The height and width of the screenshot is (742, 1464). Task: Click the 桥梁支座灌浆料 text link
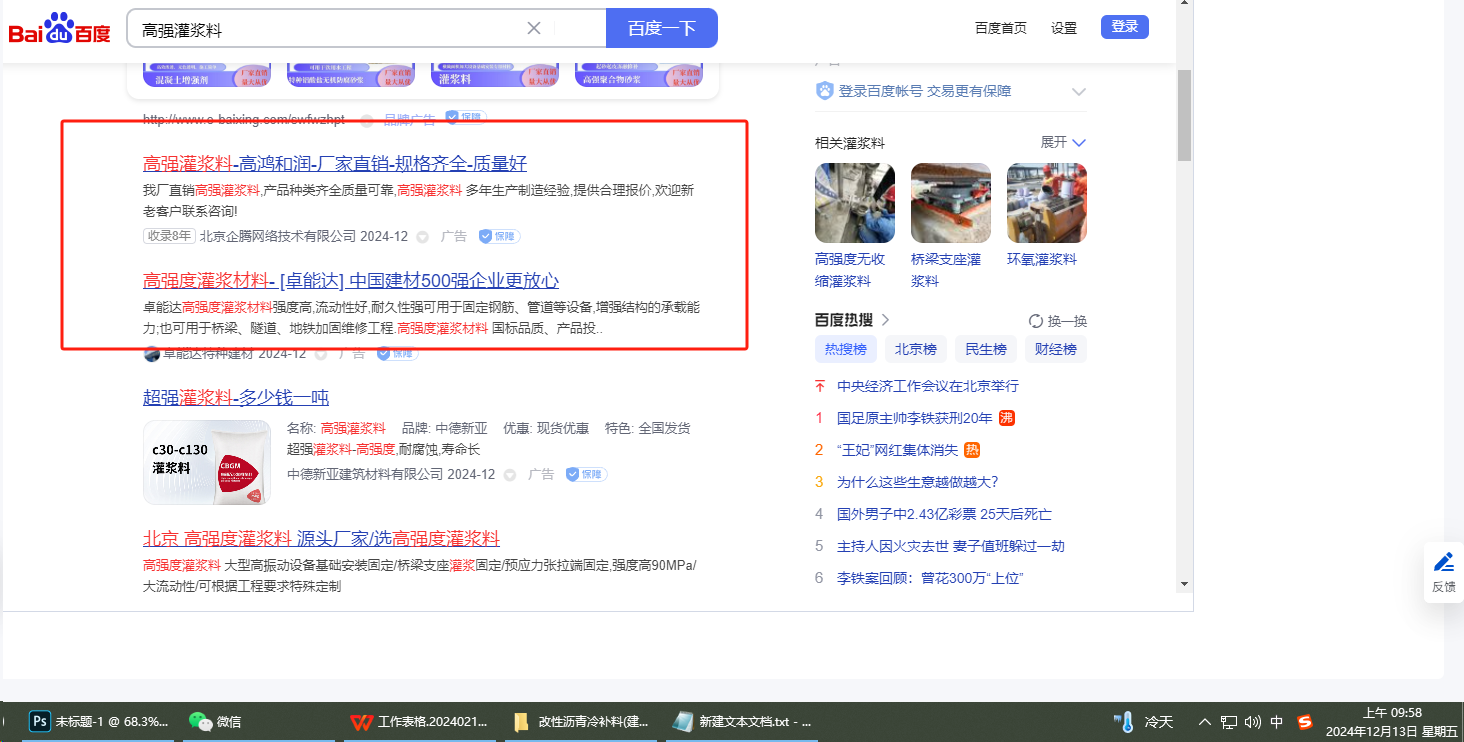(x=946, y=270)
